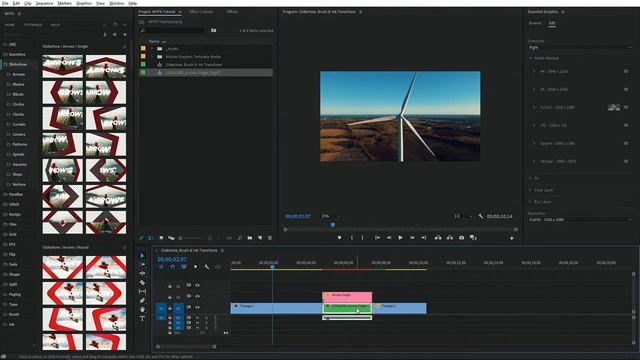Toggle lock on track V1
The width and height of the screenshot is (640, 360).
(170, 308)
